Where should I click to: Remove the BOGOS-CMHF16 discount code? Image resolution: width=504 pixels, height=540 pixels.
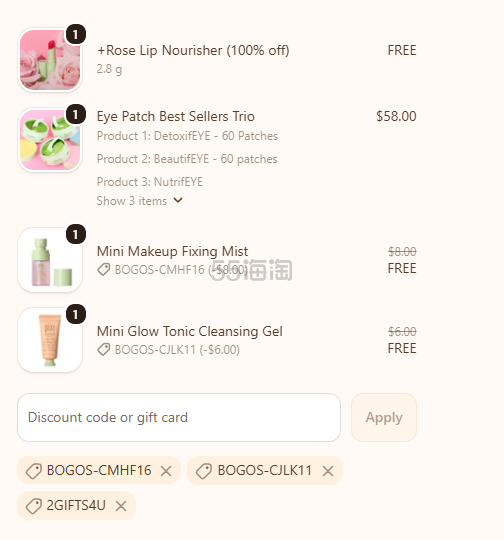[166, 471]
